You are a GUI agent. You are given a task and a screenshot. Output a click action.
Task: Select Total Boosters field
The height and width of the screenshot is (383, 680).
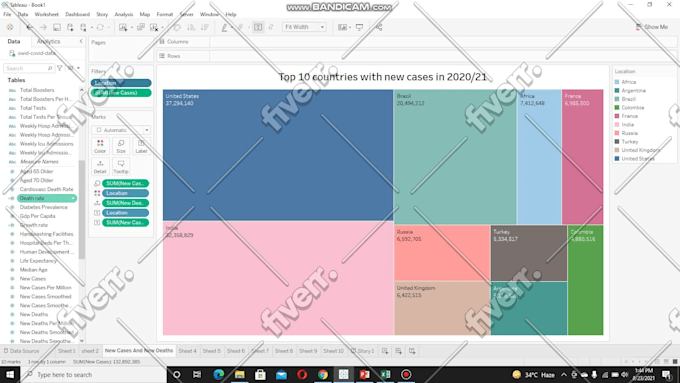click(37, 90)
